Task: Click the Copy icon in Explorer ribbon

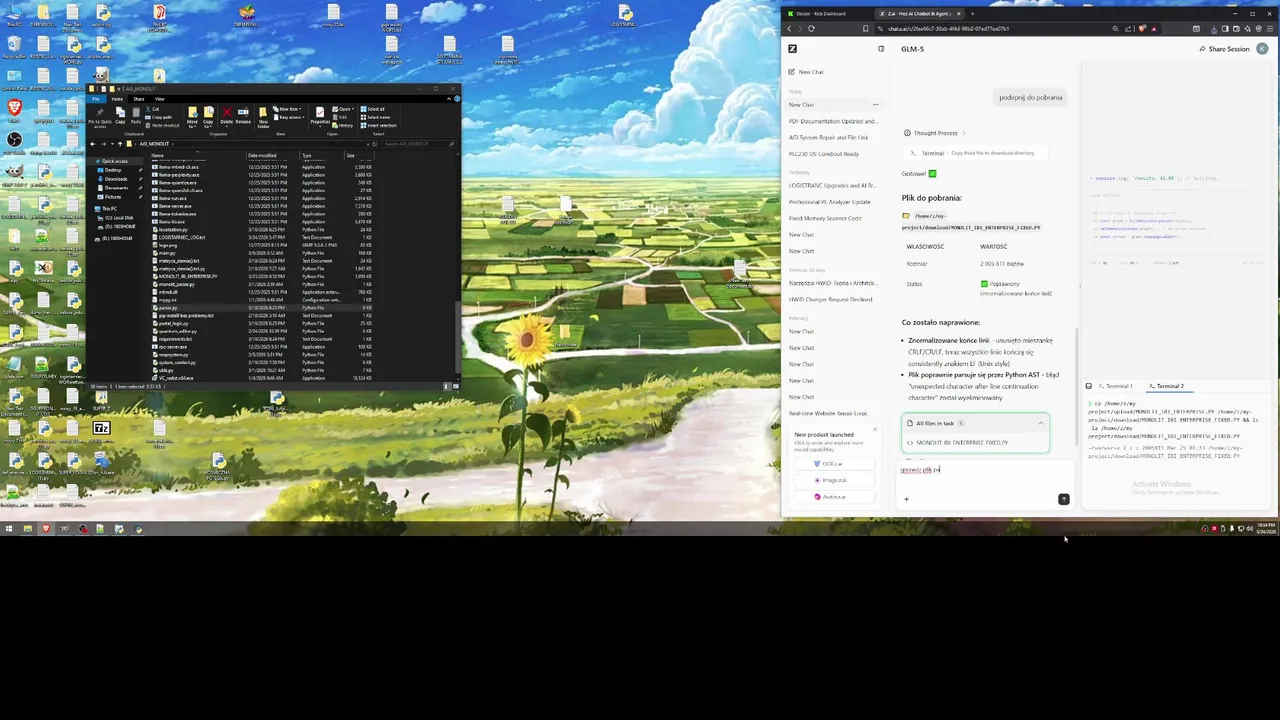Action: click(x=120, y=113)
